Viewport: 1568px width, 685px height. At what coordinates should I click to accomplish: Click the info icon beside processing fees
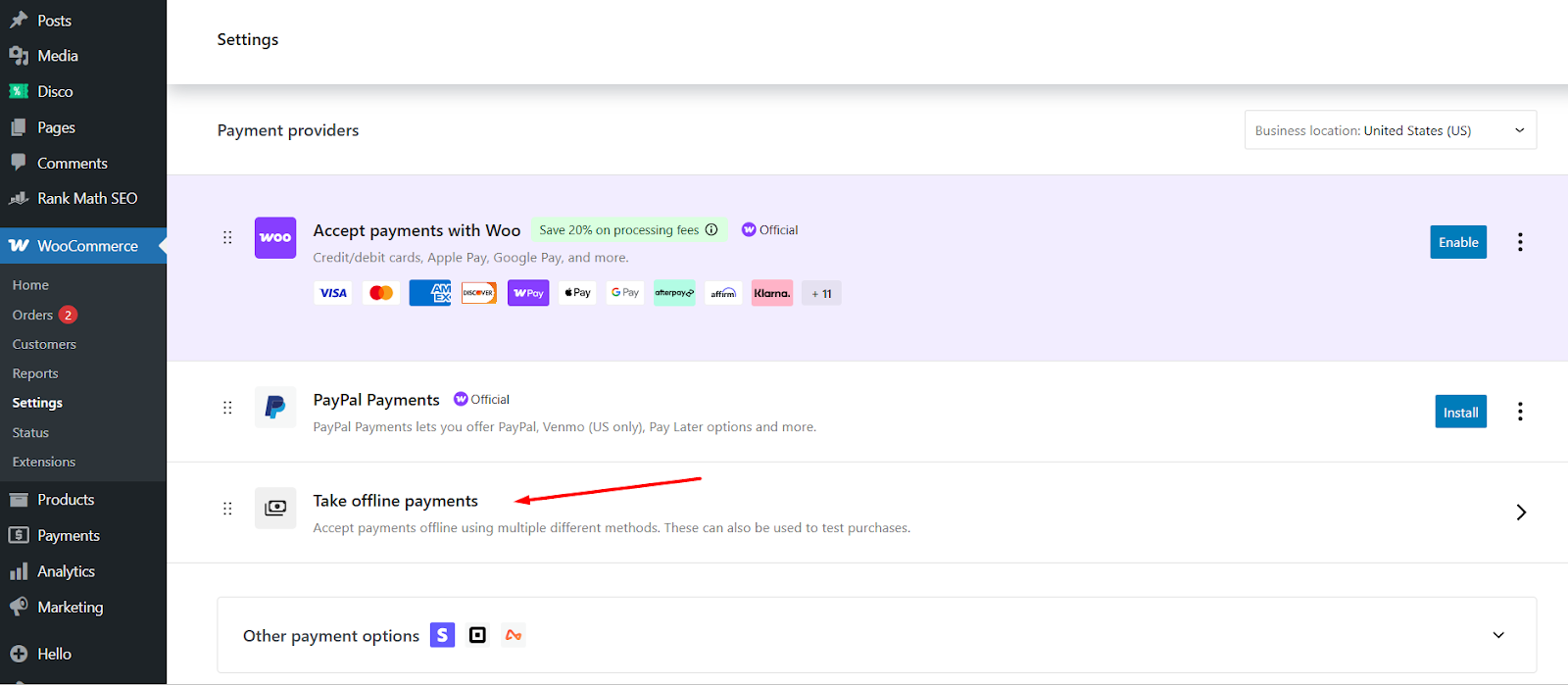(711, 230)
